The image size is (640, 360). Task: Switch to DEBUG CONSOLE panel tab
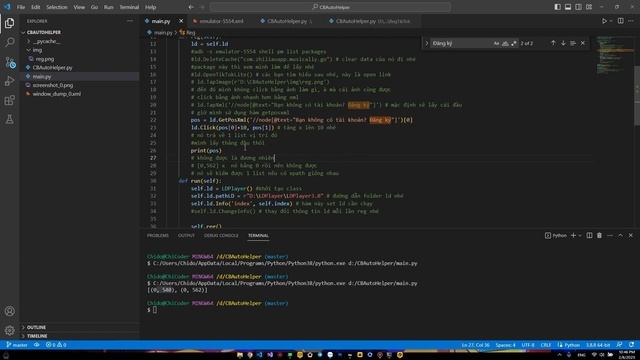[x=221, y=236]
